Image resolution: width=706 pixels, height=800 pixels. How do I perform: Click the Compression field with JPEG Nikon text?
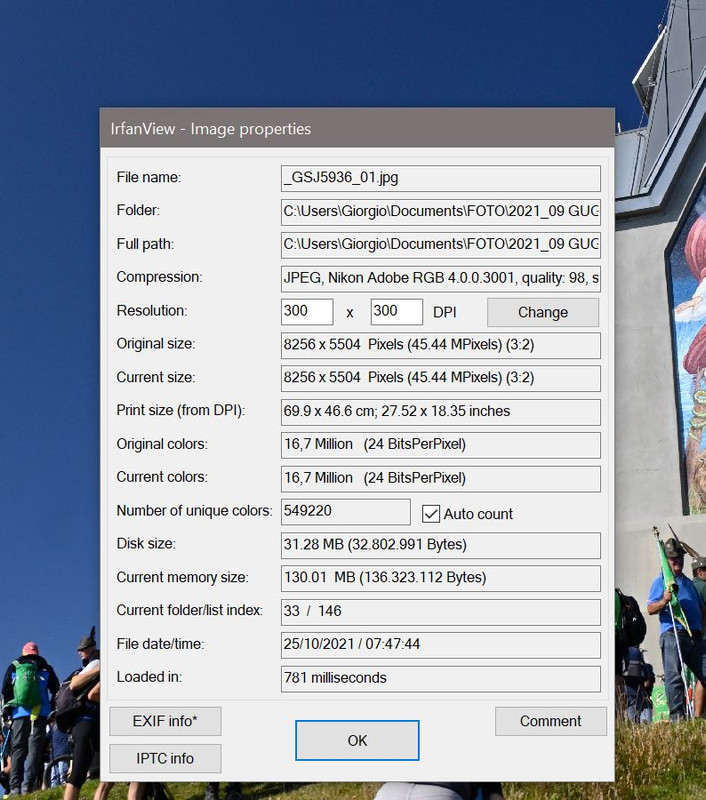coord(441,279)
